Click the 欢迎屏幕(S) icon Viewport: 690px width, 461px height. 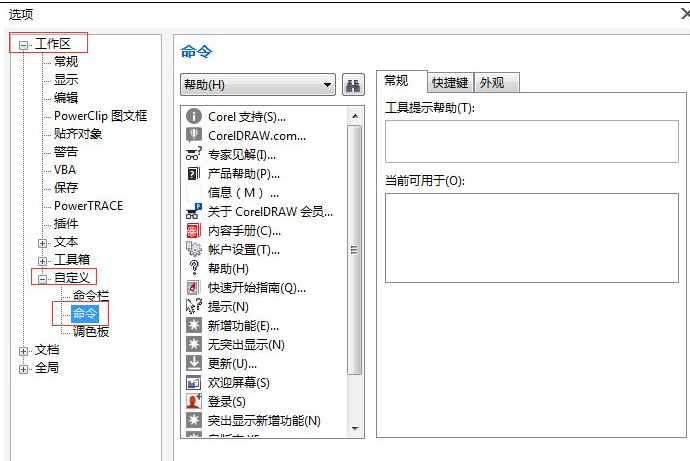pyautogui.click(x=194, y=382)
